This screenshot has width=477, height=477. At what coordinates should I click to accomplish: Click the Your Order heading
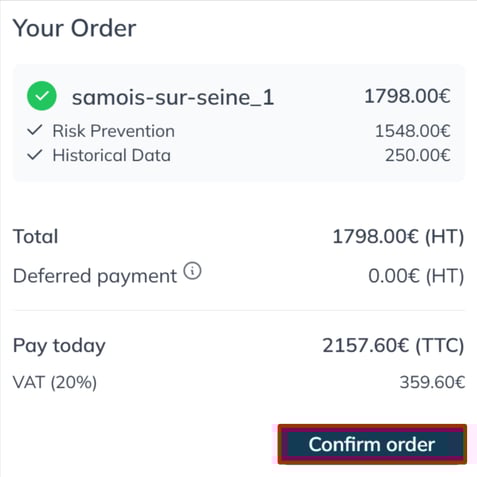coord(74,28)
